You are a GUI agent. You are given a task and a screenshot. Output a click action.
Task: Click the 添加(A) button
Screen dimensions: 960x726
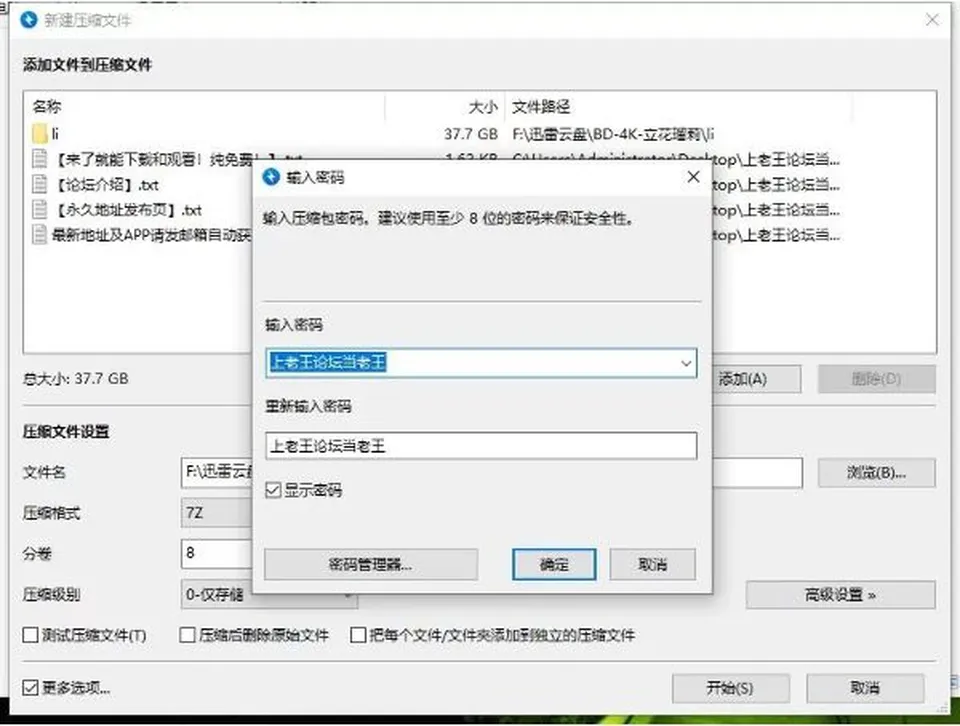pyautogui.click(x=756, y=379)
